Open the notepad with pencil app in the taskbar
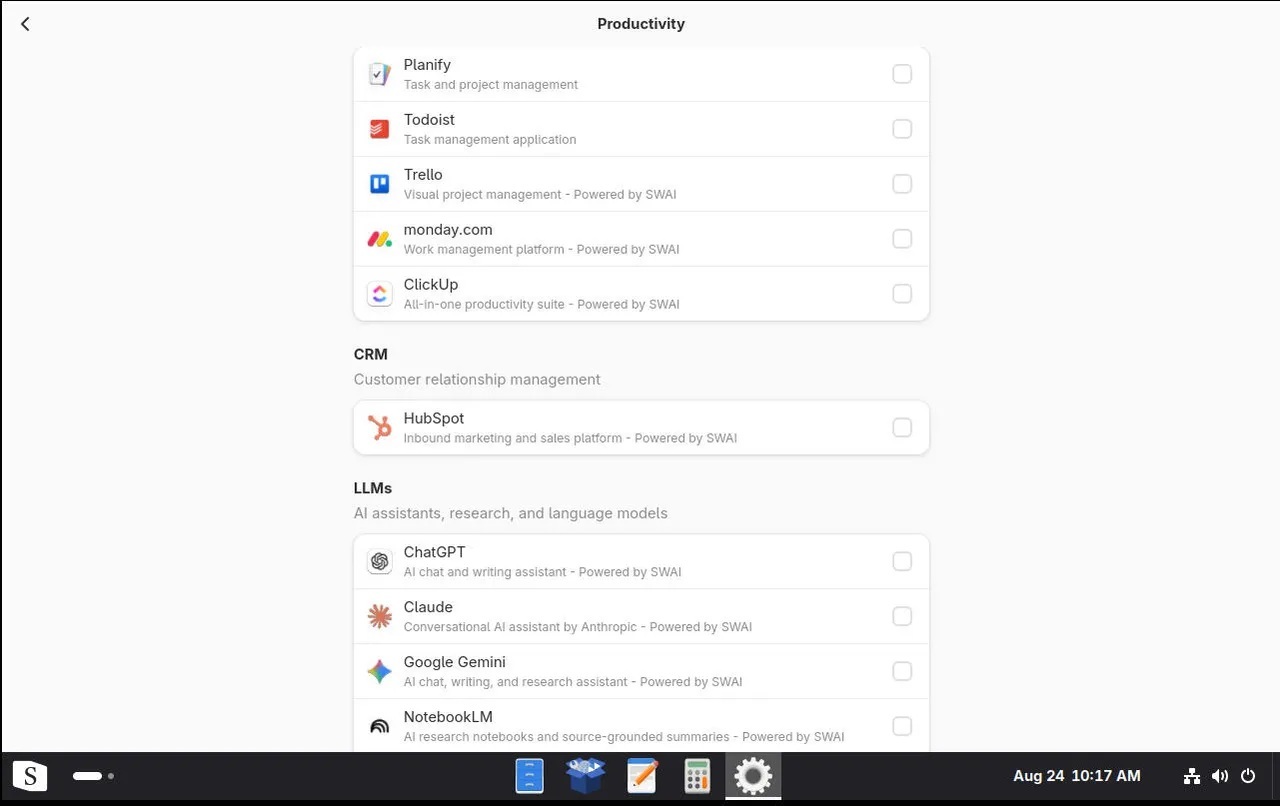Viewport: 1280px width, 806px height. [642, 776]
